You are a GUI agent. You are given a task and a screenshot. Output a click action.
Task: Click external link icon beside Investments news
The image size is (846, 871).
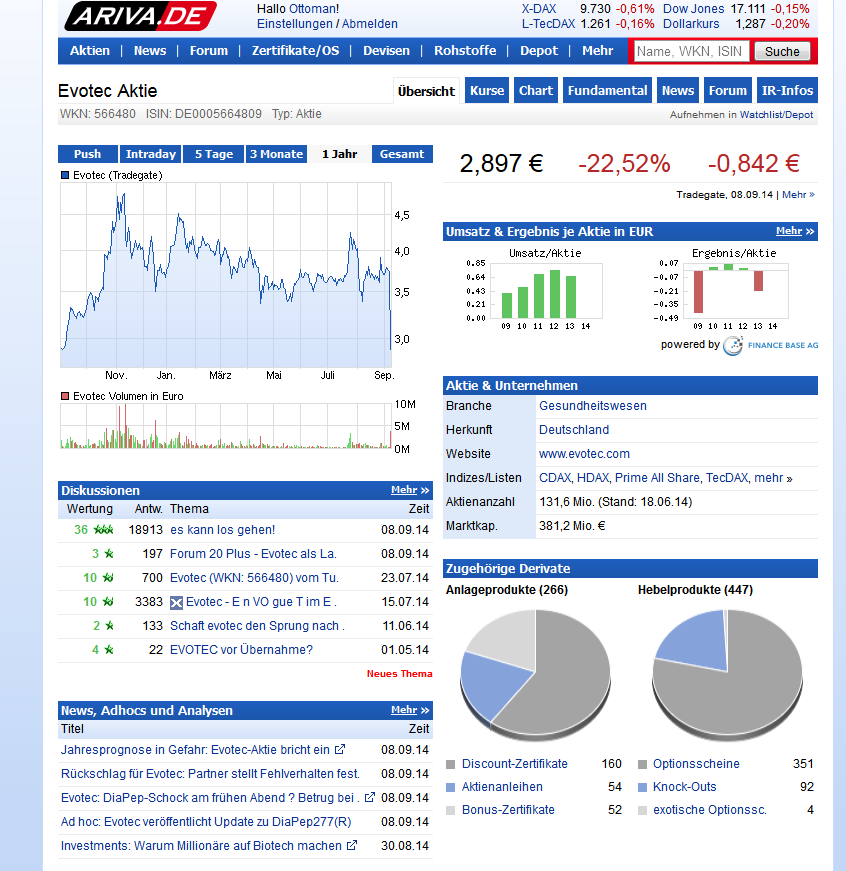point(352,845)
